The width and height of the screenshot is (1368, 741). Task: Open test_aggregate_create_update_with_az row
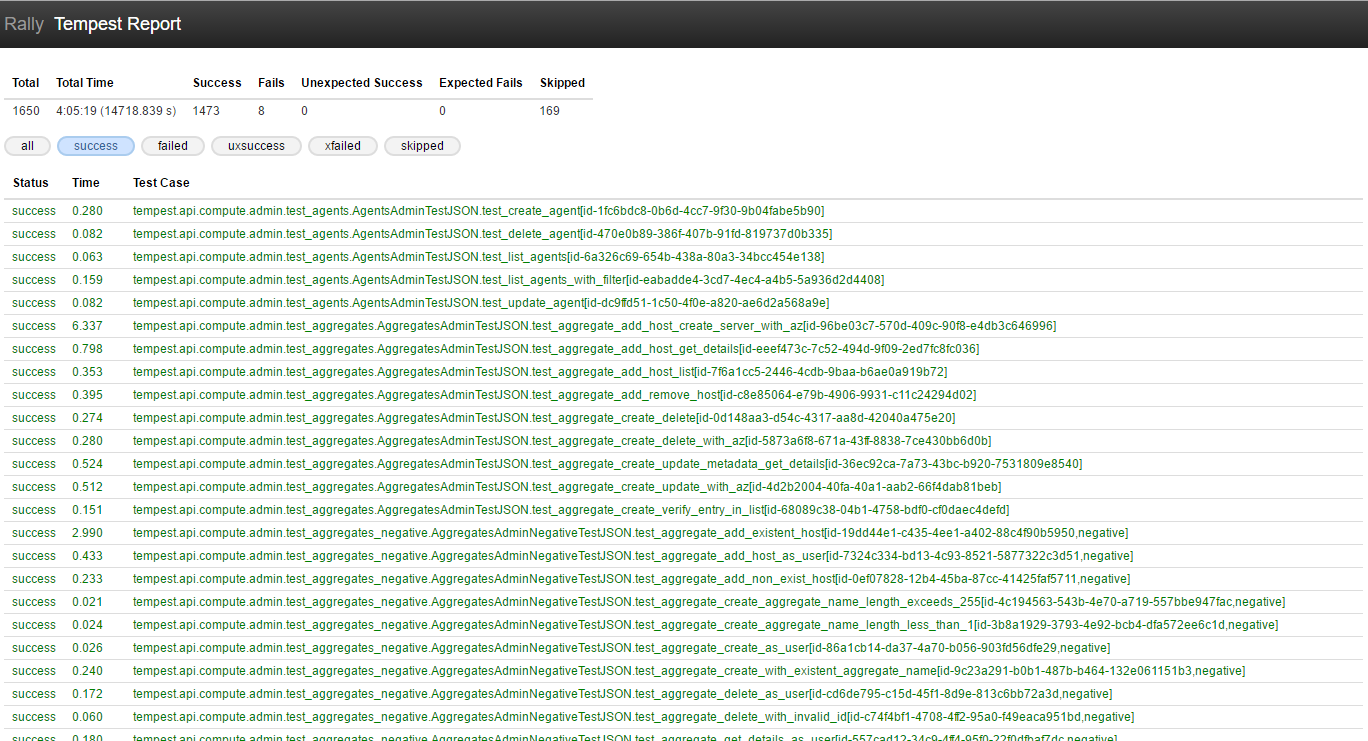[x=683, y=487]
